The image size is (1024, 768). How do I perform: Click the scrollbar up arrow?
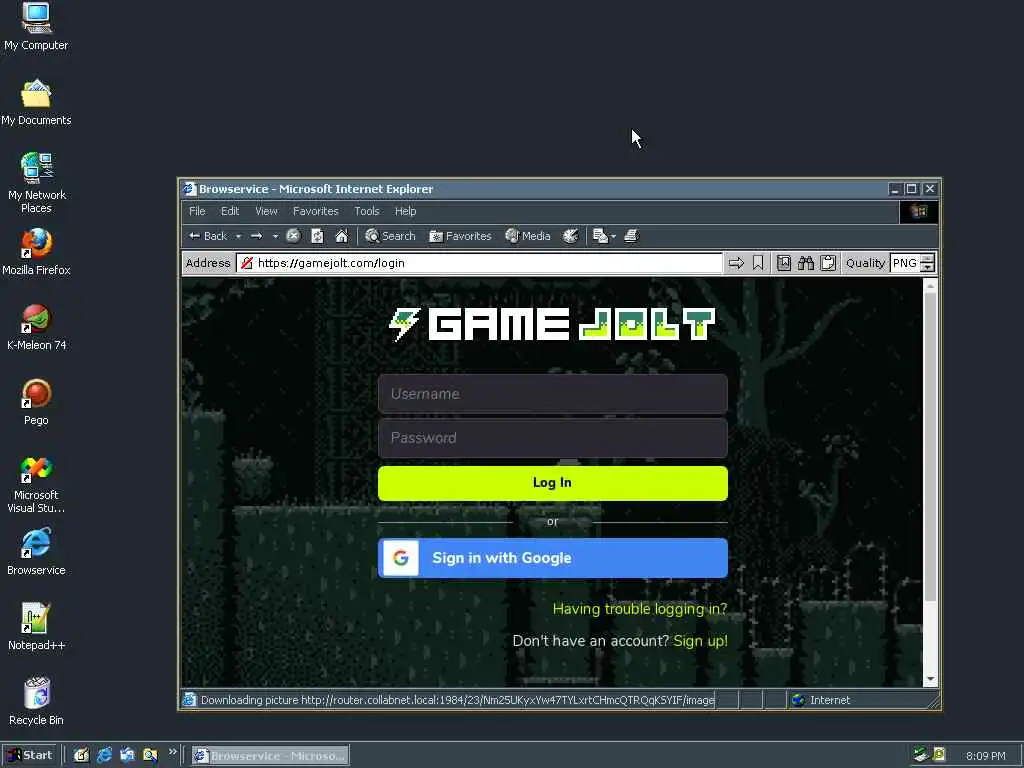point(931,285)
